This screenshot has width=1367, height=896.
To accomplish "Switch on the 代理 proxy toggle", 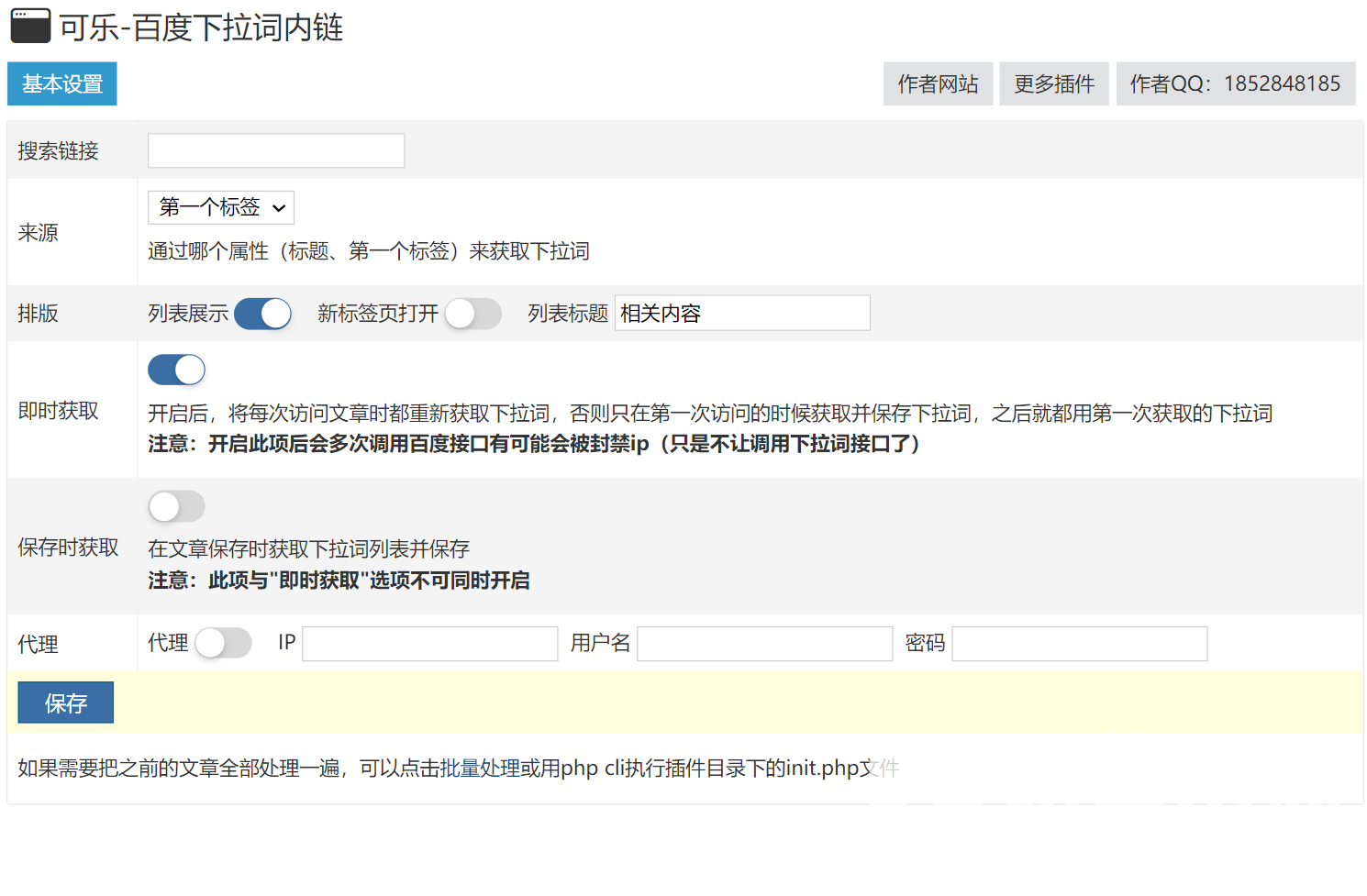I will (223, 643).
